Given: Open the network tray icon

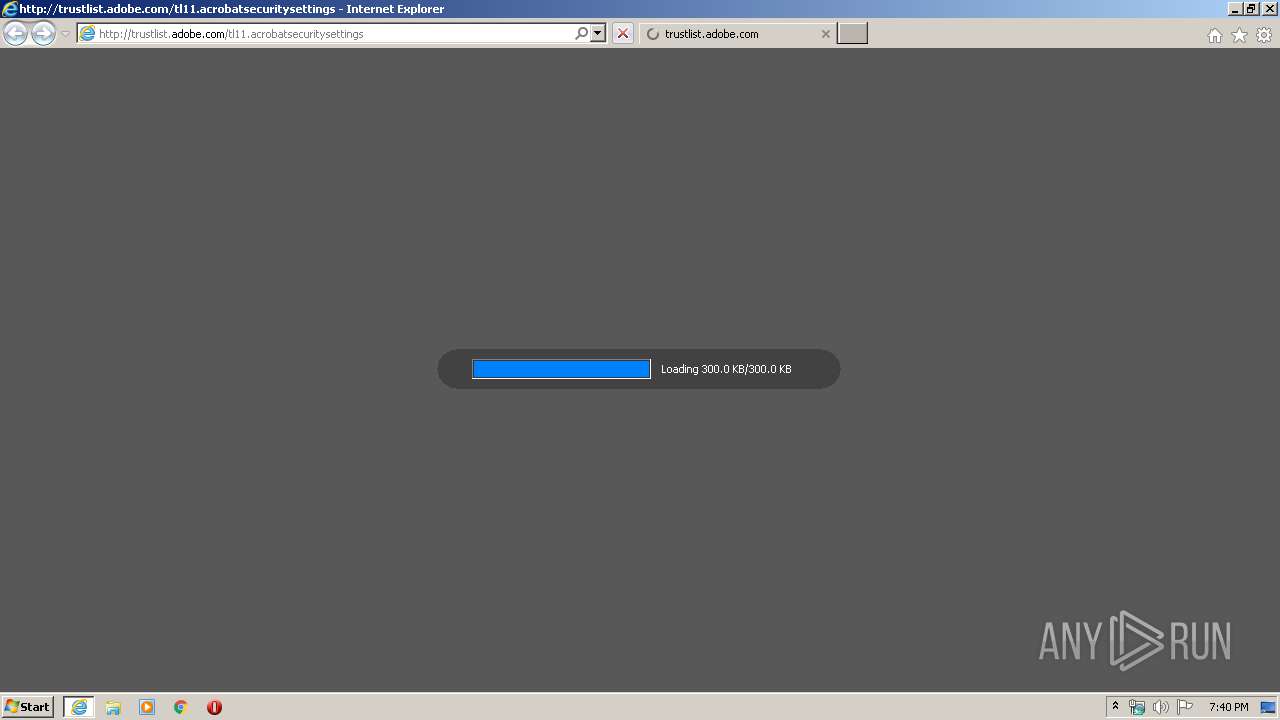Looking at the screenshot, I should click(x=1137, y=707).
